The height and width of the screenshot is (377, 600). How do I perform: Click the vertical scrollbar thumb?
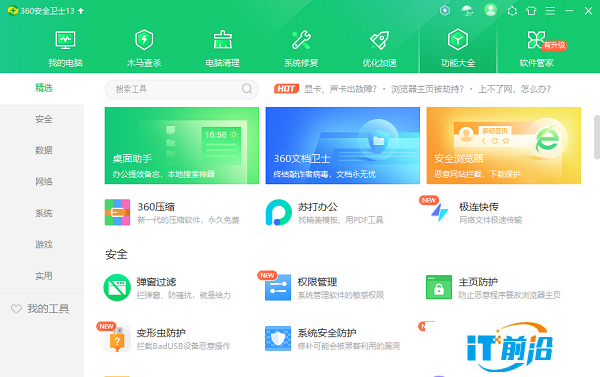coord(597,137)
